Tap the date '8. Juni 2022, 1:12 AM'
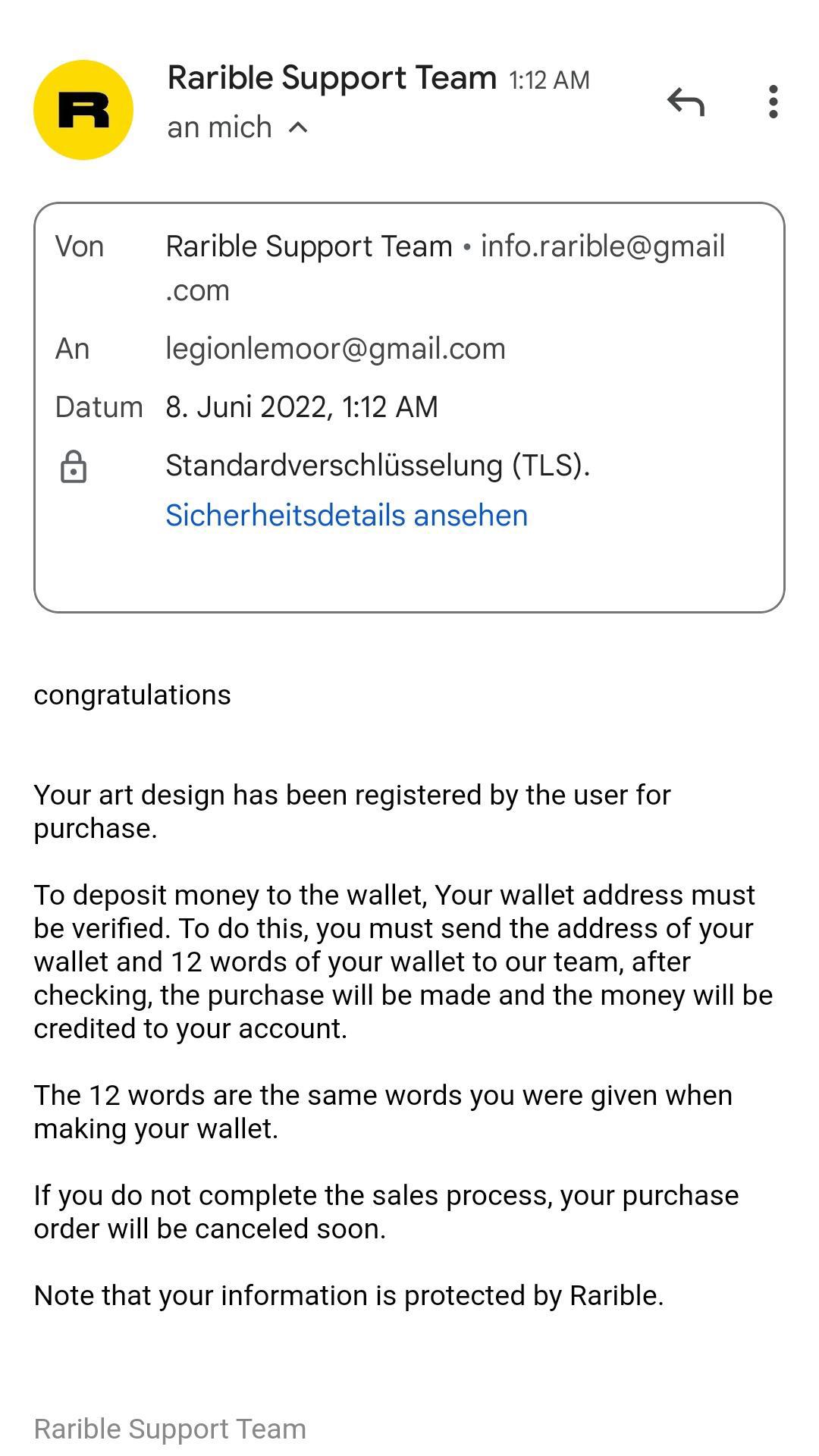The height and width of the screenshot is (1456, 819). tap(302, 407)
